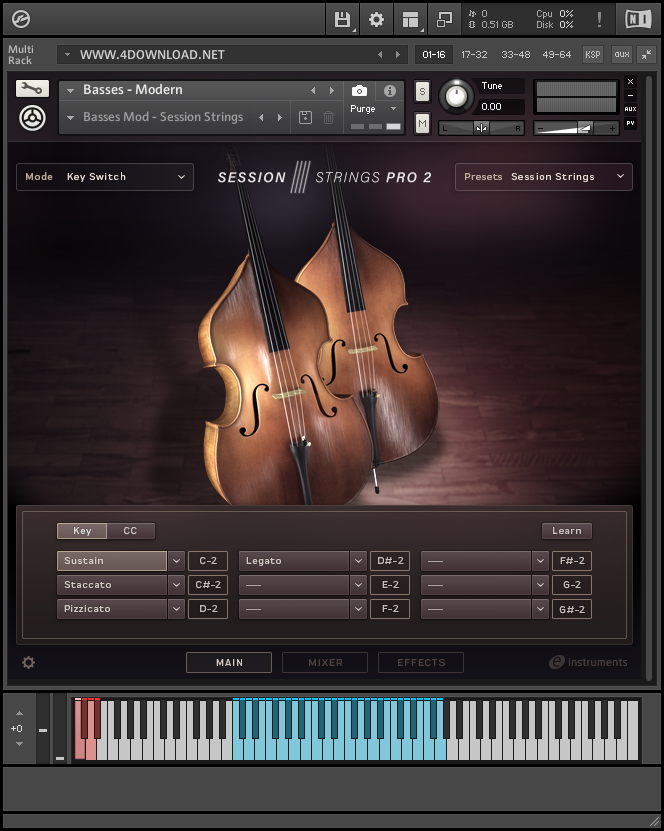The width and height of the screenshot is (664, 831).
Task: Click the F#-2 key assignment
Action: click(x=572, y=561)
